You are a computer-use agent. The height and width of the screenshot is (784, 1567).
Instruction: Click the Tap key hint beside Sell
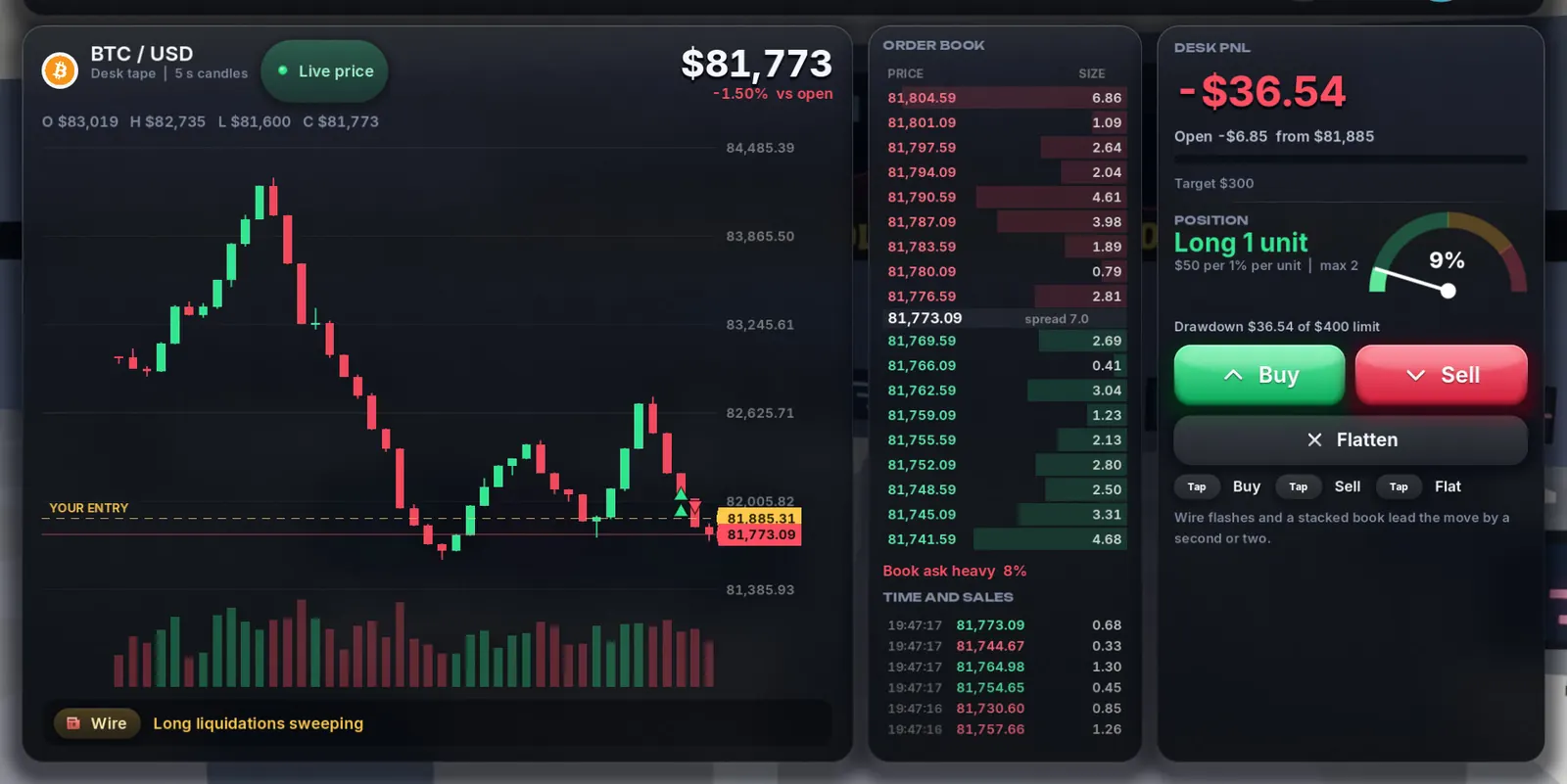[1298, 486]
